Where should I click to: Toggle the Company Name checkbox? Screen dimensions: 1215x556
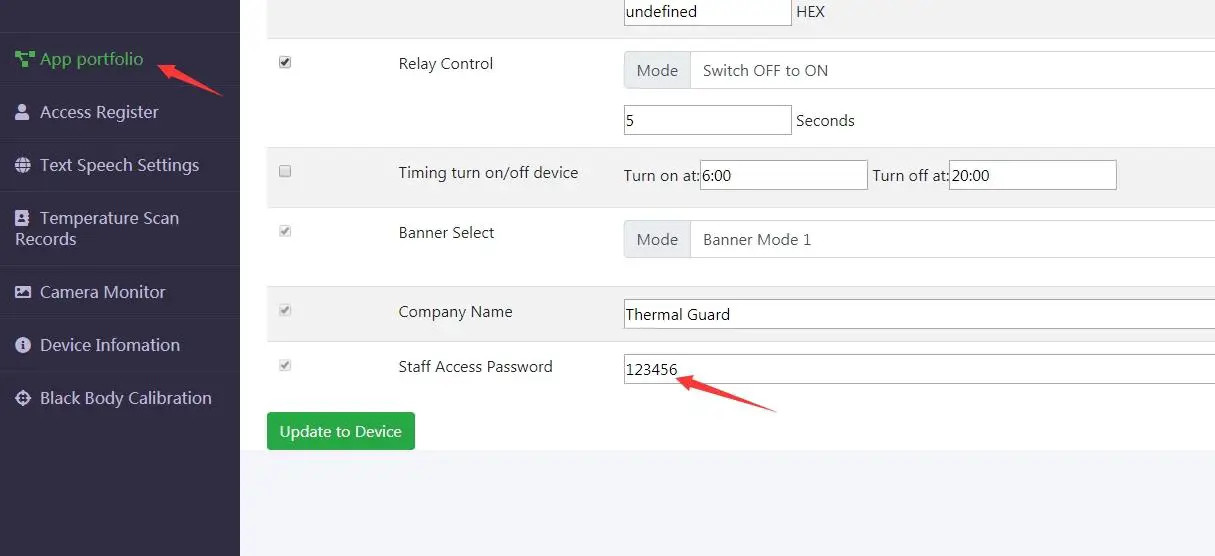tap(285, 310)
